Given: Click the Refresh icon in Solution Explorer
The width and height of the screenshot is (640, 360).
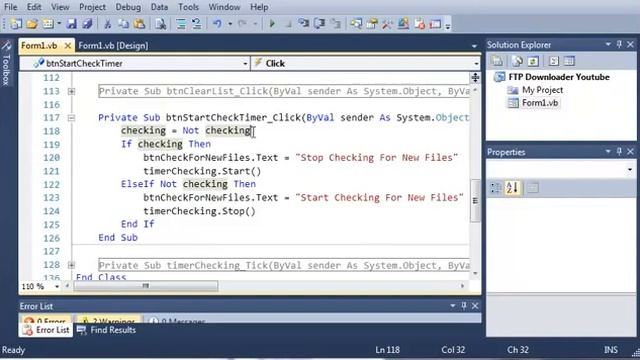Looking at the screenshot, I should pos(533,61).
